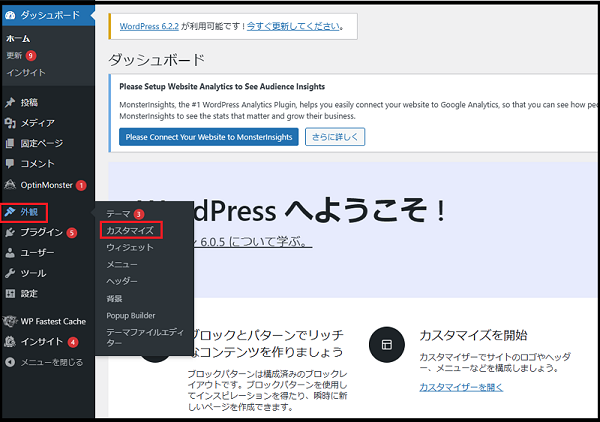Image resolution: width=600 pixels, height=422 pixels.
Task: Click the カスタマイザーを開く link
Action: 461,387
